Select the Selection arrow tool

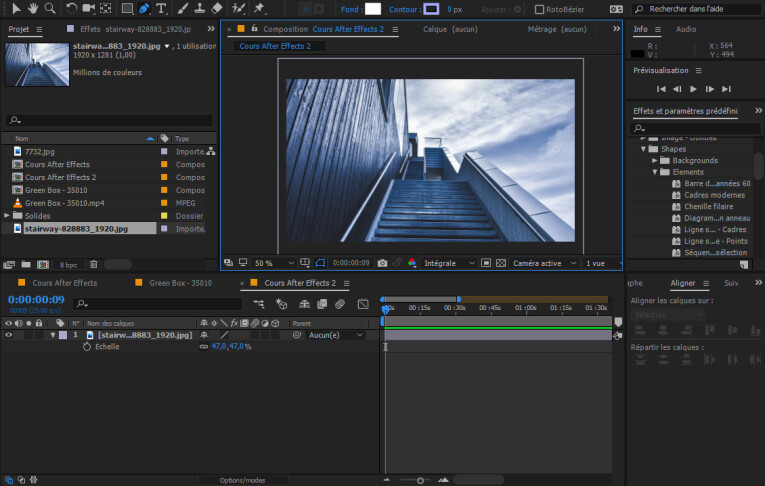pyautogui.click(x=16, y=8)
